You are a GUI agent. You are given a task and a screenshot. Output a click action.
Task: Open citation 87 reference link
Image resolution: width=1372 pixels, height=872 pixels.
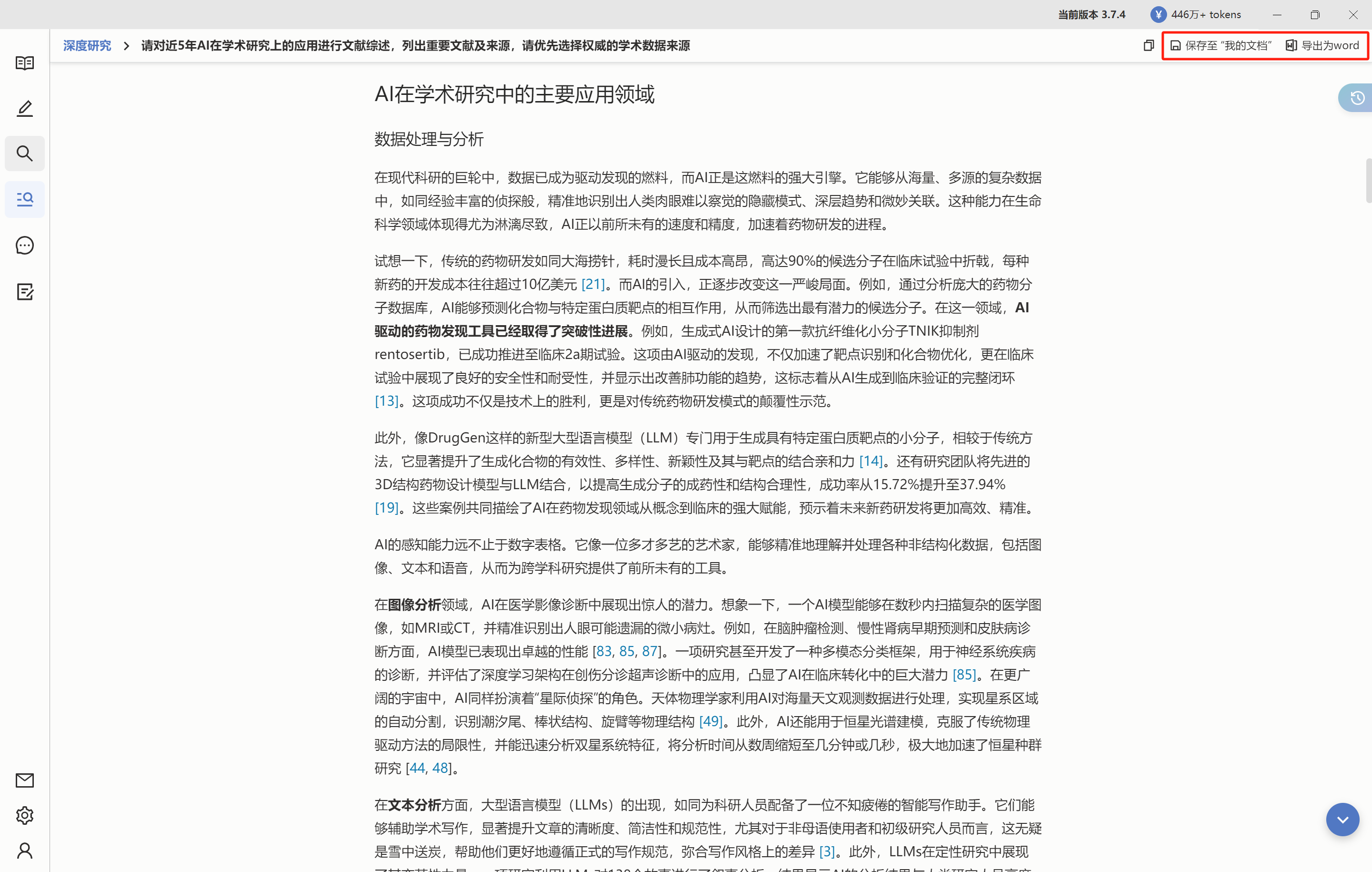pos(650,651)
